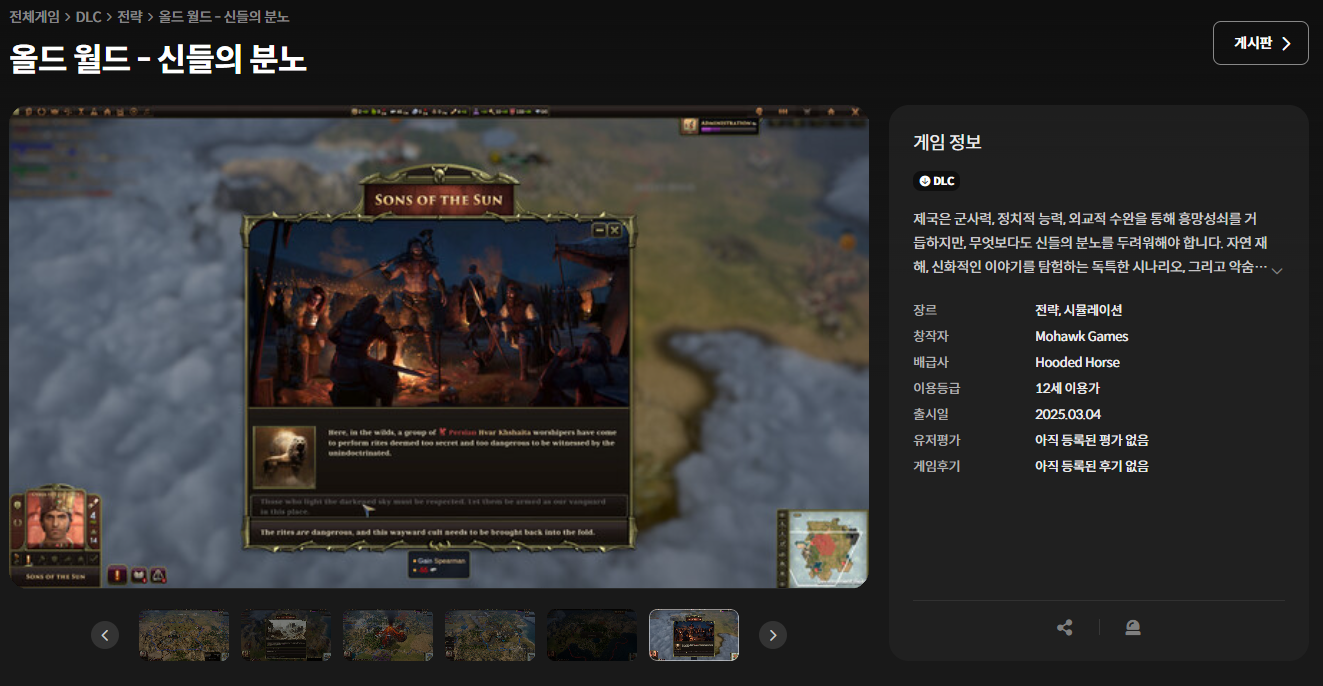Select the erupting volcano thumbnail
Image resolution: width=1323 pixels, height=686 pixels.
[x=388, y=635]
